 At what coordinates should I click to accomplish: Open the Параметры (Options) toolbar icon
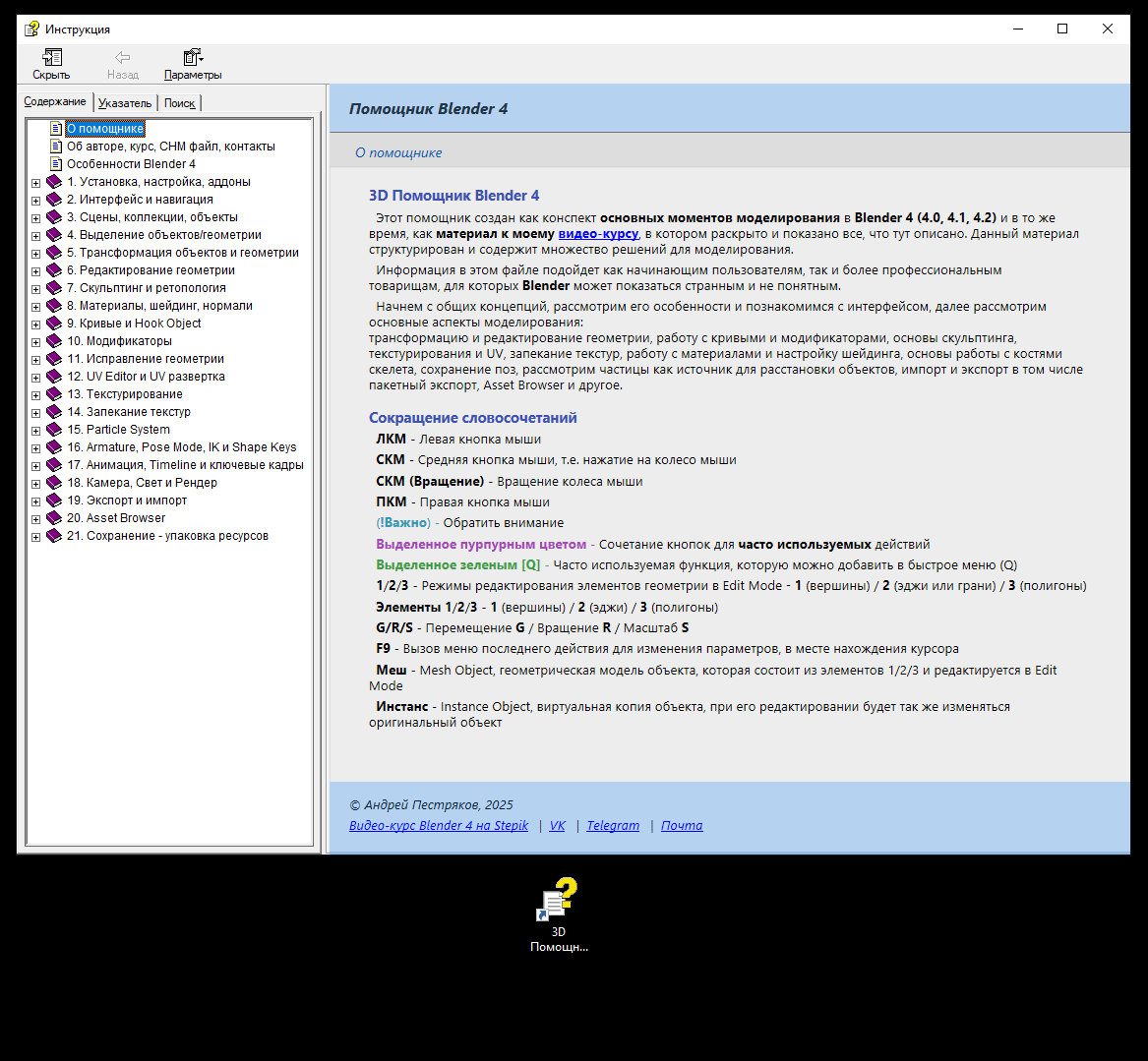click(x=193, y=59)
